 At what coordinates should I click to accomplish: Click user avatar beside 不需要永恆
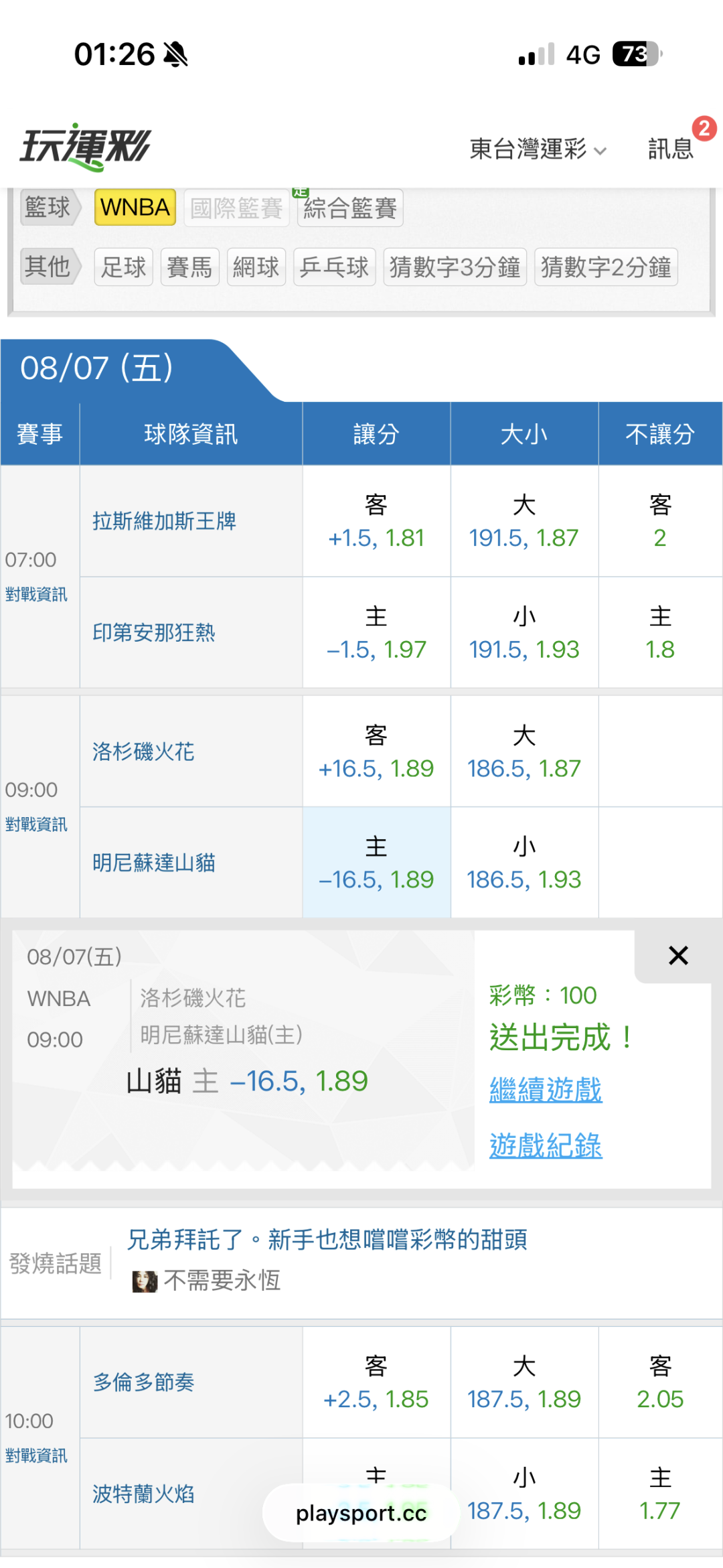(144, 1281)
